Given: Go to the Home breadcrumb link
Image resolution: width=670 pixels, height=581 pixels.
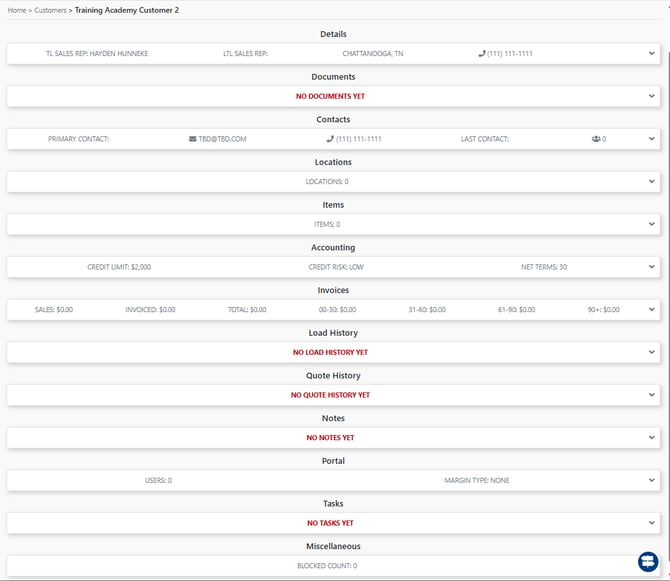Looking at the screenshot, I should point(17,10).
